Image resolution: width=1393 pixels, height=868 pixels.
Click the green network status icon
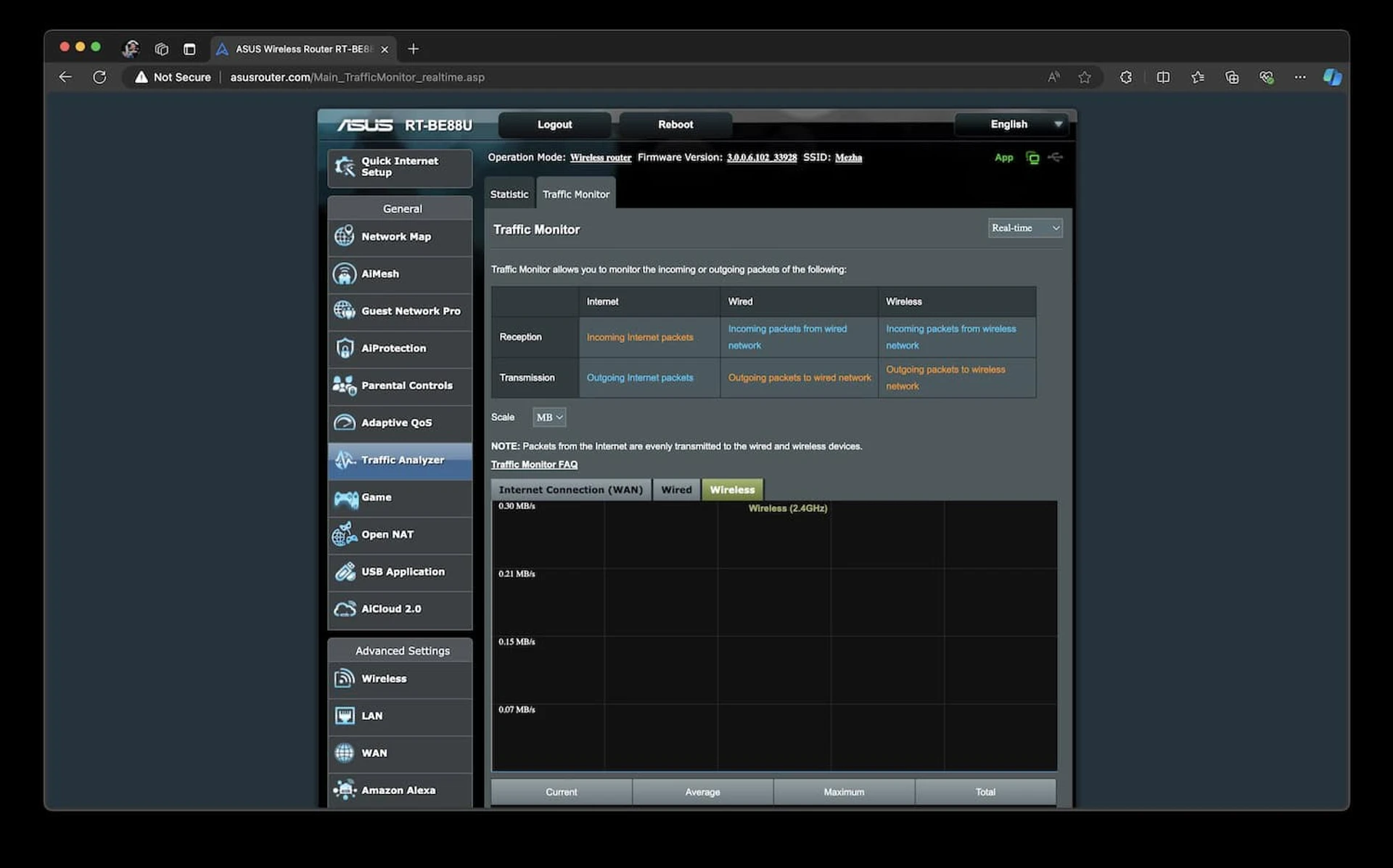[x=1032, y=157]
